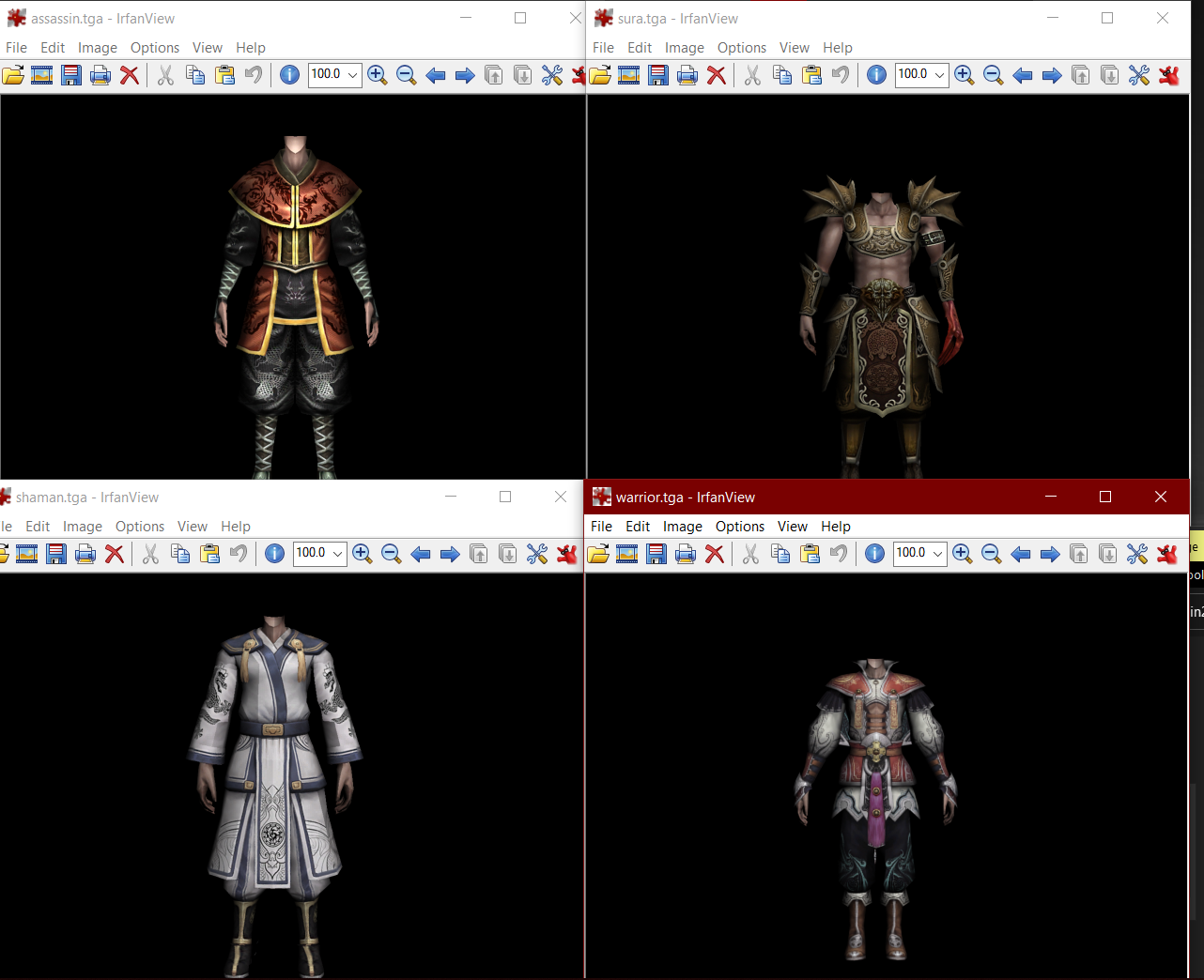
Task: Copy icon in sura.tga toolbar
Action: [x=782, y=75]
